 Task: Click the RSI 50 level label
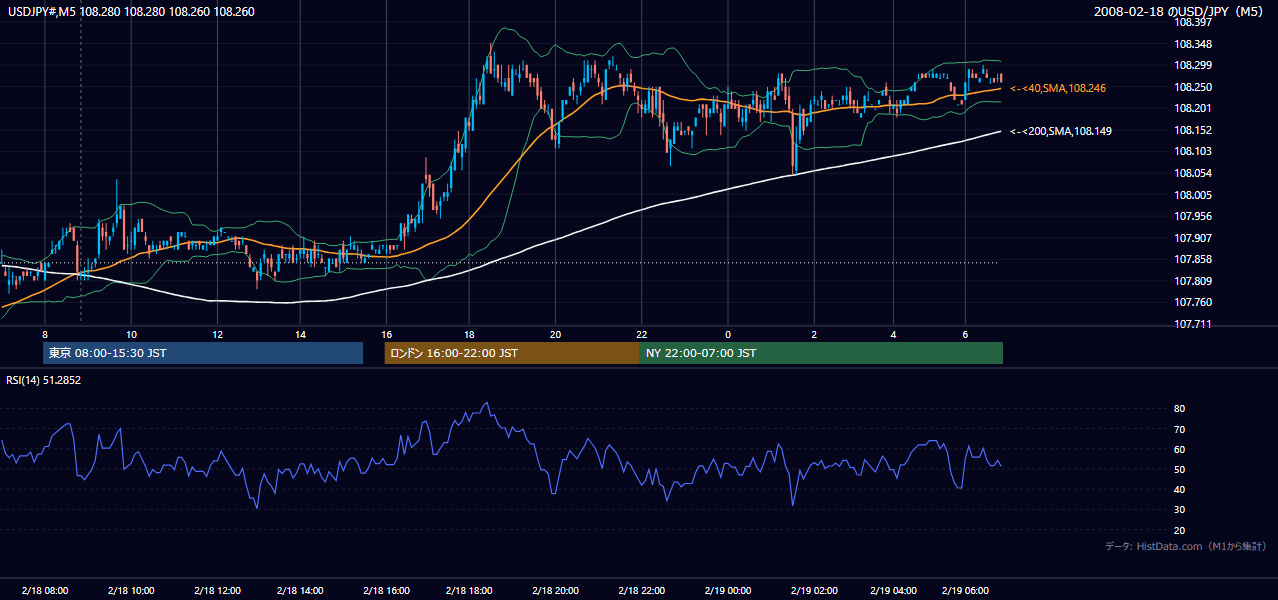click(1179, 469)
